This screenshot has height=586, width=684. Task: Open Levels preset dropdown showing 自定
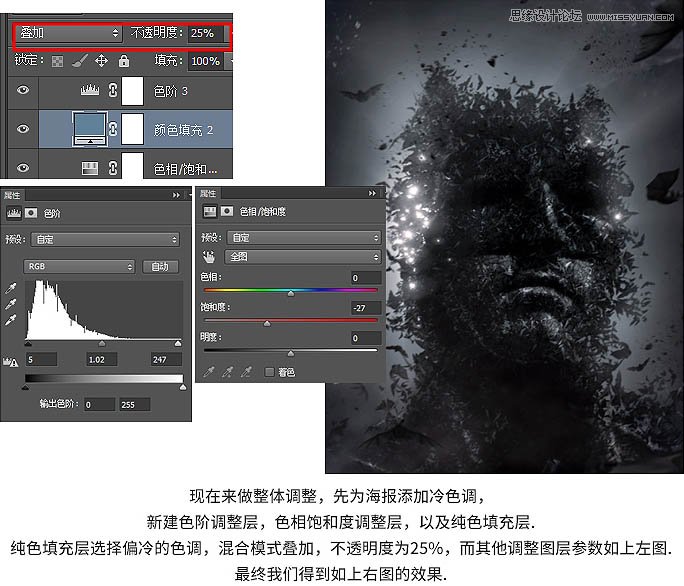pos(105,240)
